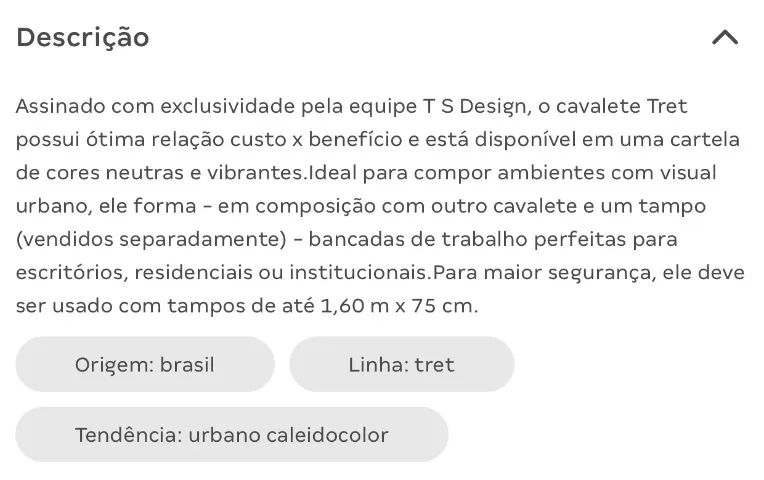Viewport: 764px width, 480px height.
Task: Click the text '(vendidos separadamente)'
Action: pyautogui.click(x=151, y=239)
